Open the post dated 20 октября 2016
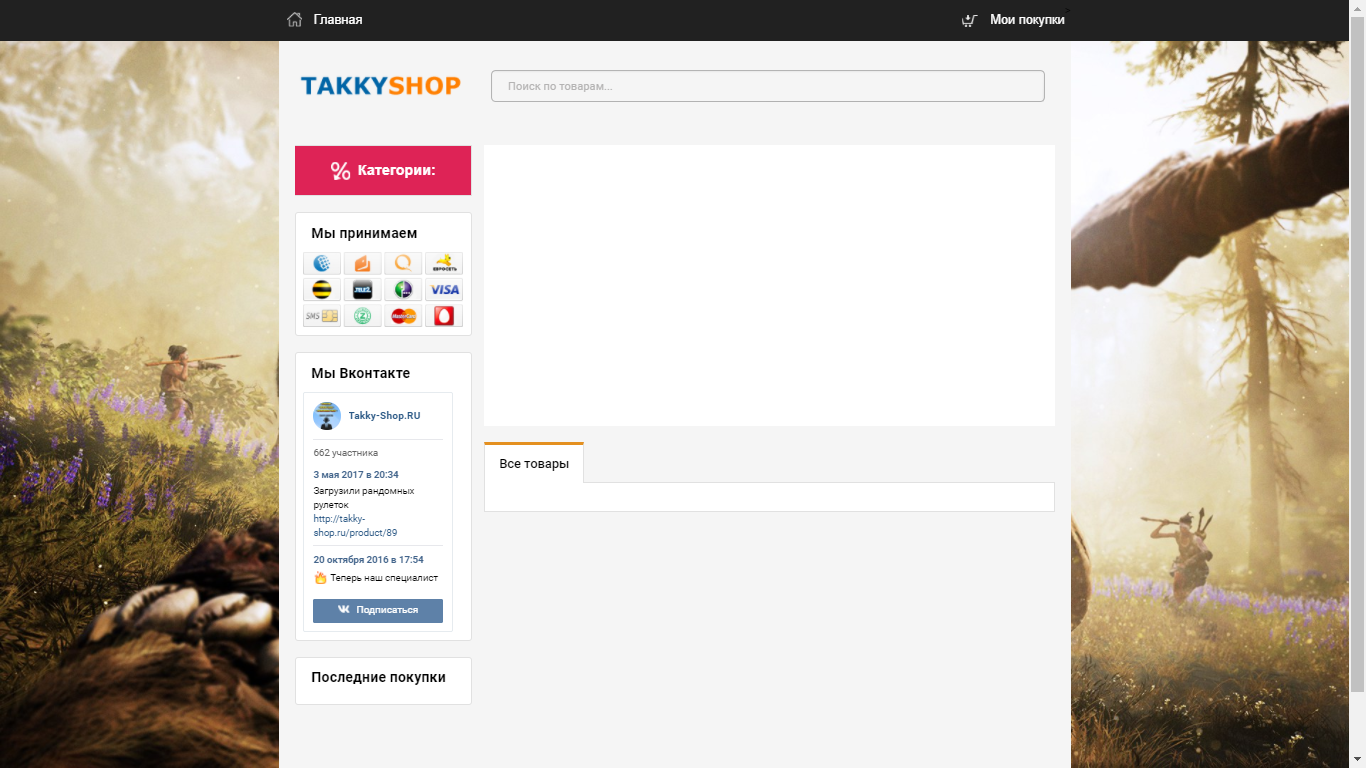The width and height of the screenshot is (1366, 768). tap(368, 560)
